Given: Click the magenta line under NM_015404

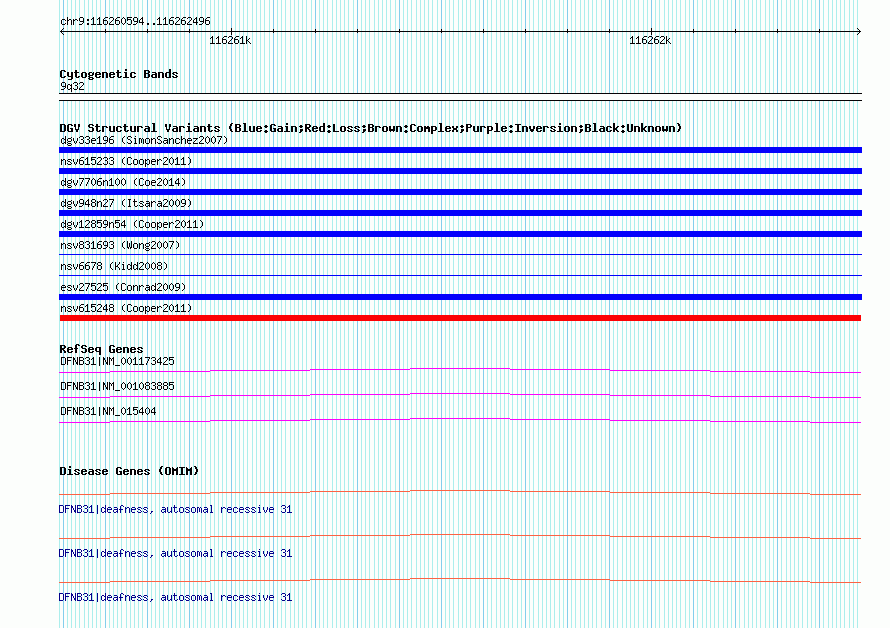Looking at the screenshot, I should coord(460,420).
